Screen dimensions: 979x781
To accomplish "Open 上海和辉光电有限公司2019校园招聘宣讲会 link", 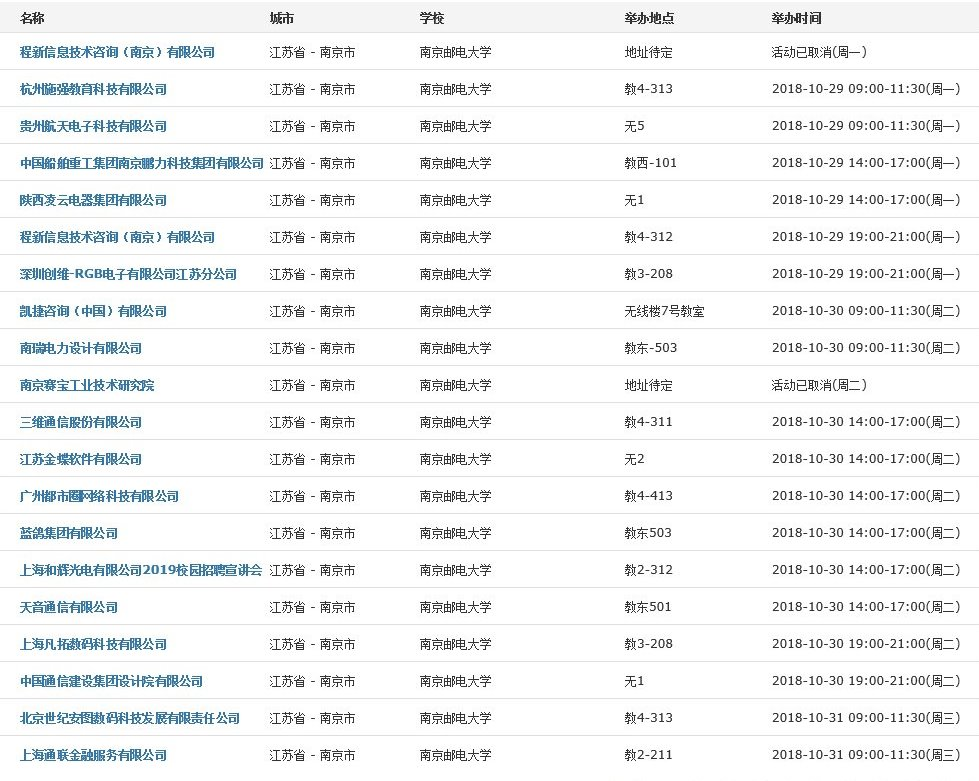I will [141, 570].
